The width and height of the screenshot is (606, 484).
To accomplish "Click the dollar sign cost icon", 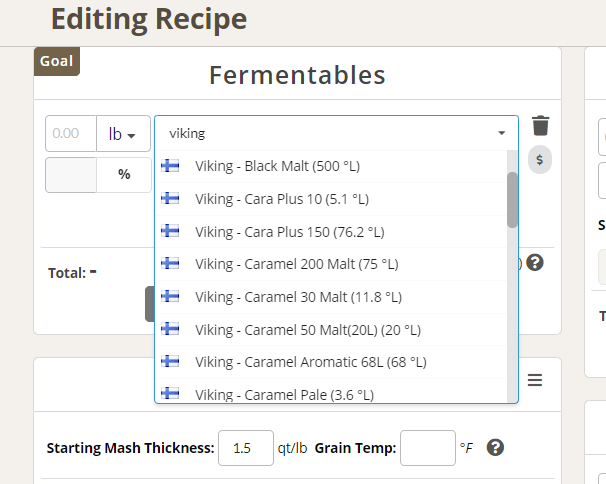I will (539, 158).
